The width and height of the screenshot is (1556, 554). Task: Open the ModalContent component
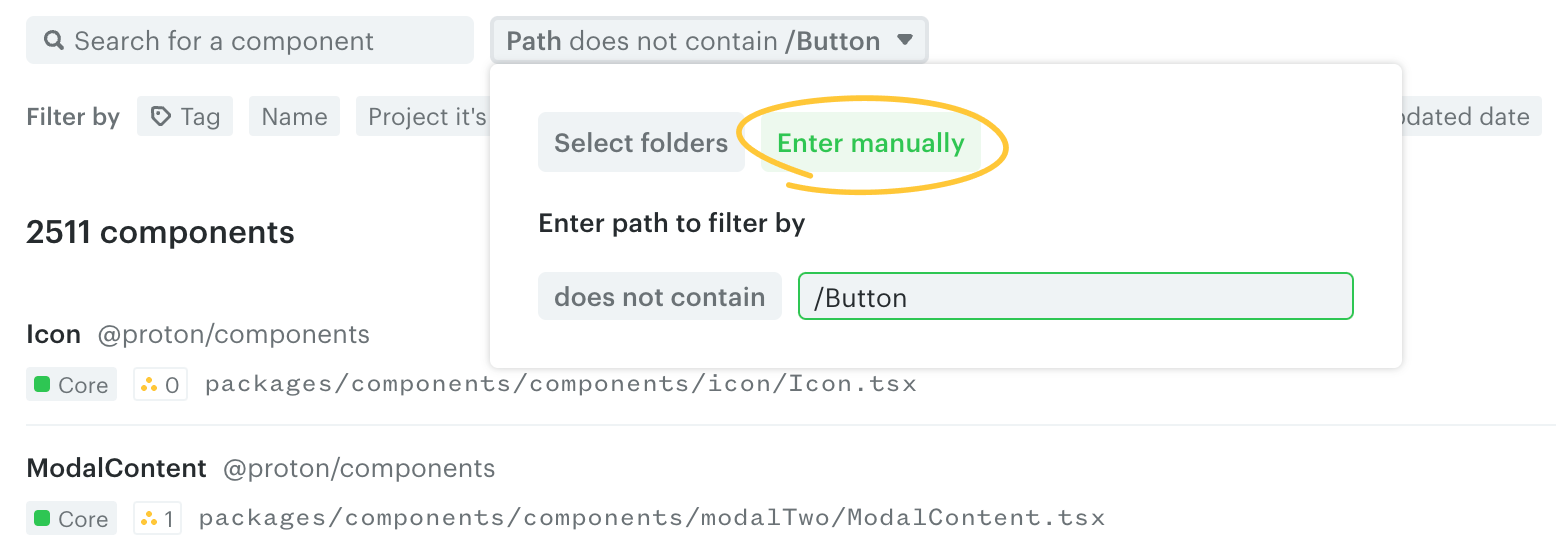coord(116,468)
